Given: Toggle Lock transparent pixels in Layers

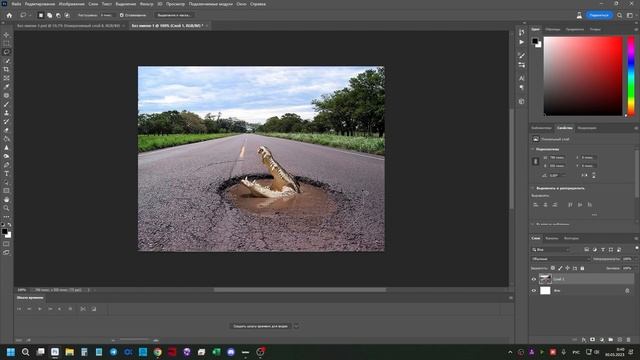Looking at the screenshot, I should 553,268.
